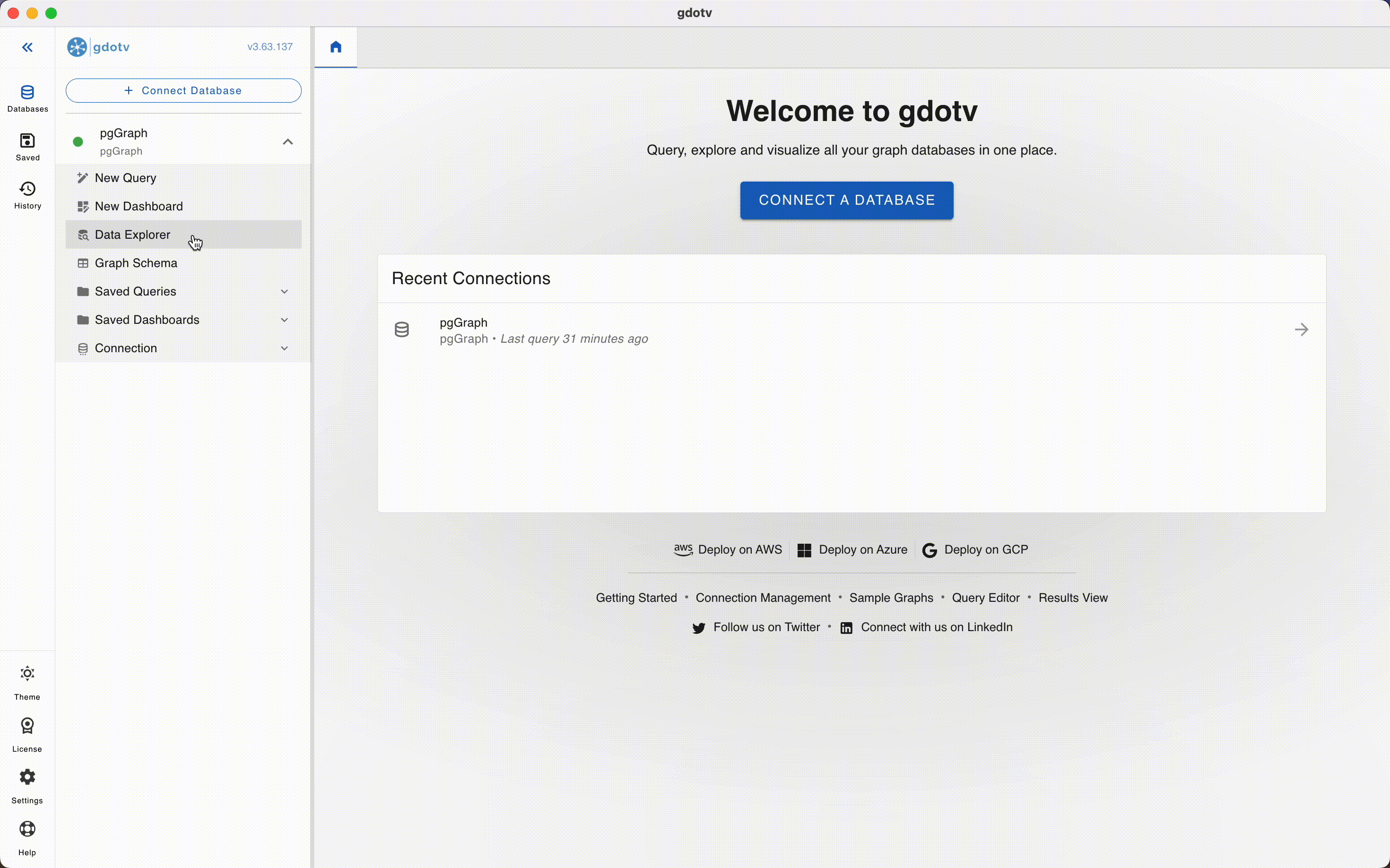Open the Data Explorer

click(x=184, y=235)
